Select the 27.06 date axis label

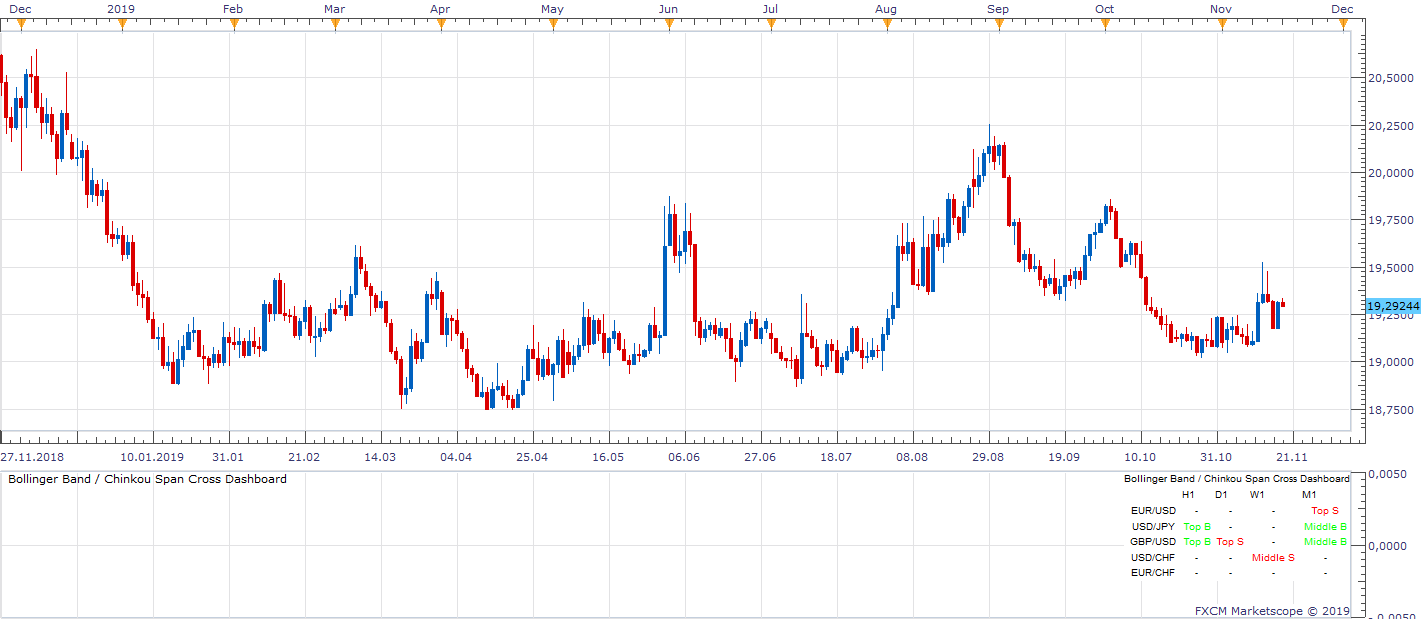tap(760, 456)
